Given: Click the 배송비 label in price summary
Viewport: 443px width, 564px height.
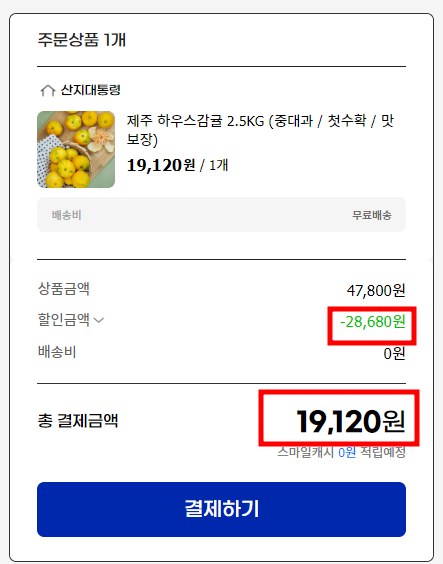Looking at the screenshot, I should pyautogui.click(x=57, y=351).
